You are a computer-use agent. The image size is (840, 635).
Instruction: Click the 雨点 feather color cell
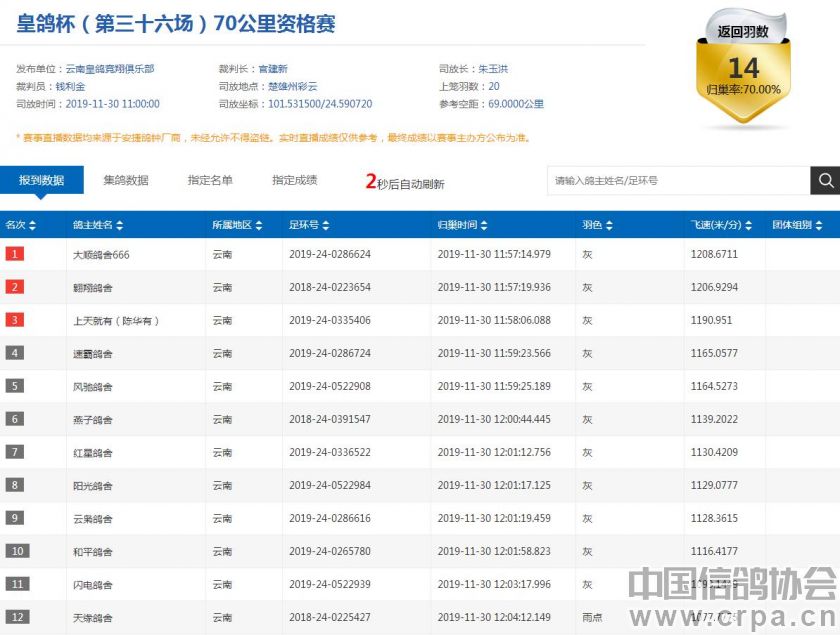[x=592, y=618]
